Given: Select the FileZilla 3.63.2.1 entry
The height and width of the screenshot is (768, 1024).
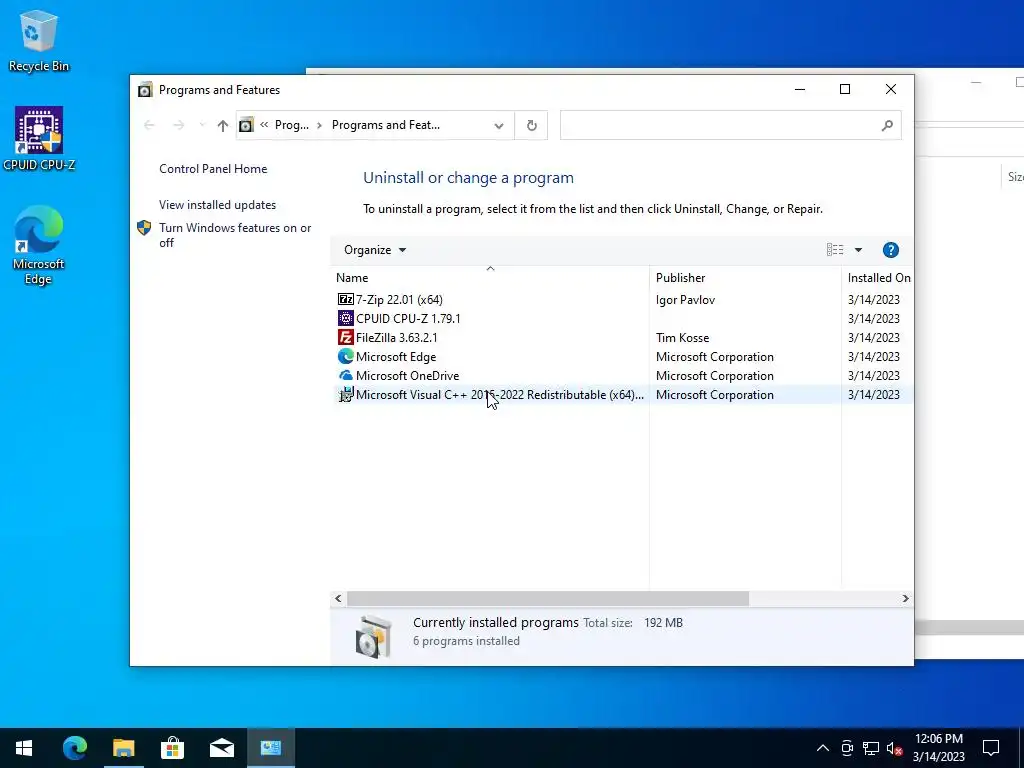Looking at the screenshot, I should click(x=623, y=338).
